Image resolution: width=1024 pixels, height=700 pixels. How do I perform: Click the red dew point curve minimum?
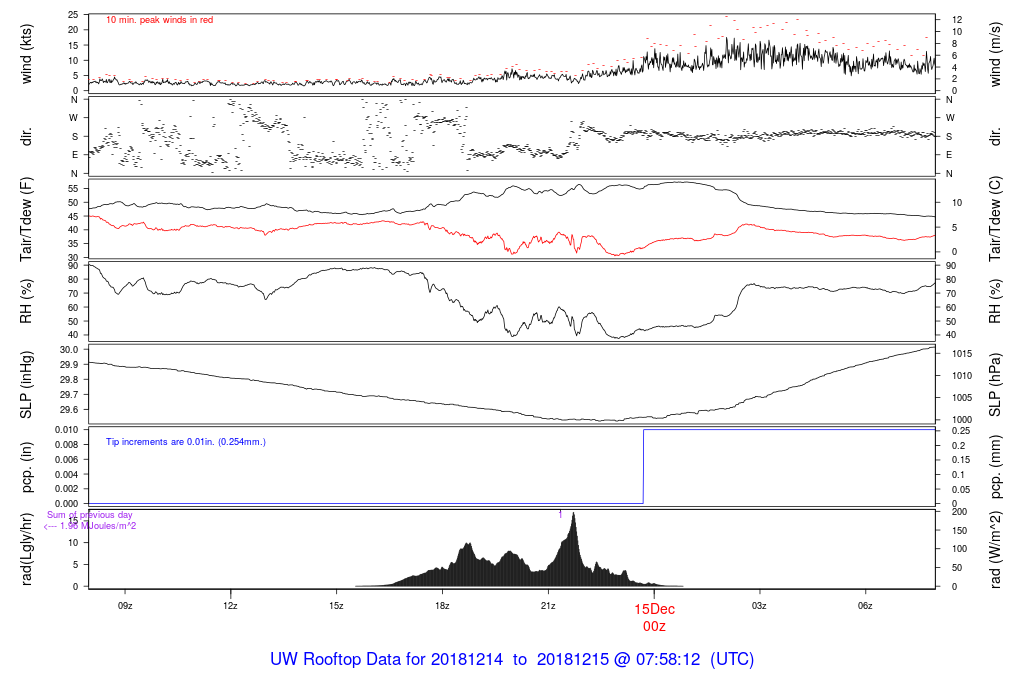pos(617,255)
